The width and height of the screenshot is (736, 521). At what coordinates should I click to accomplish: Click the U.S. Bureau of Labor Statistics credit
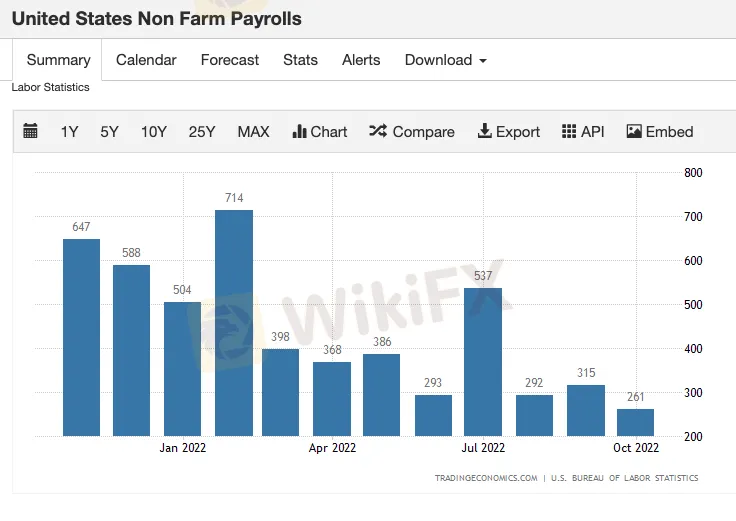coord(624,478)
